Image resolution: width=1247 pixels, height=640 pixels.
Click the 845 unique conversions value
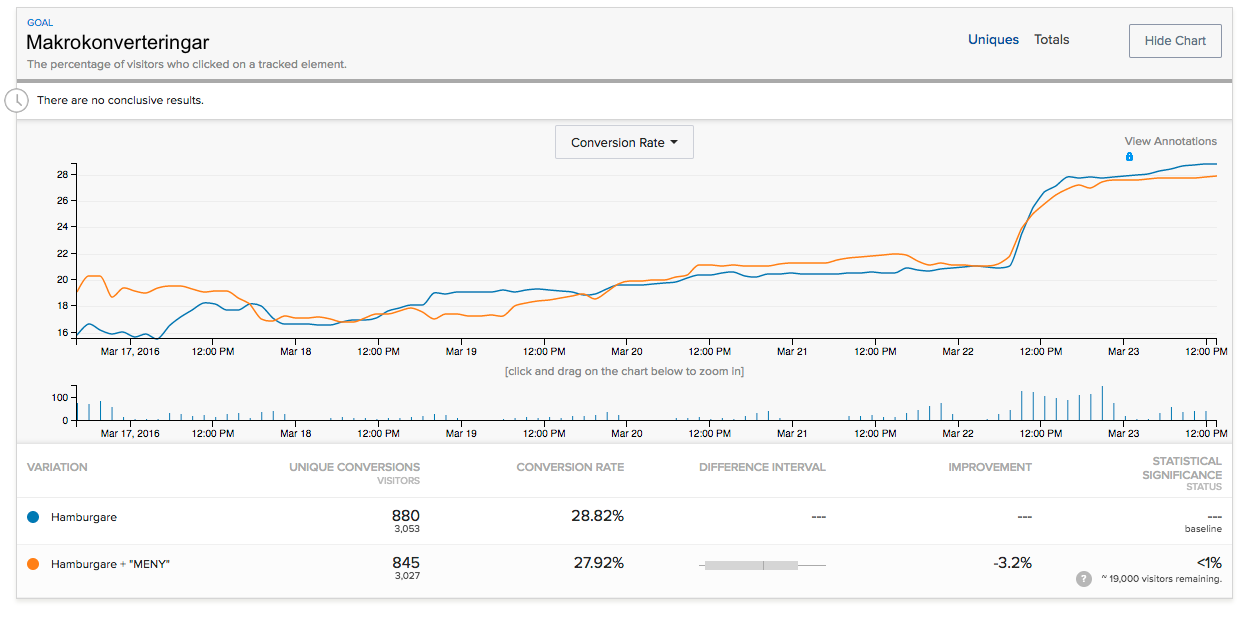coord(406,563)
